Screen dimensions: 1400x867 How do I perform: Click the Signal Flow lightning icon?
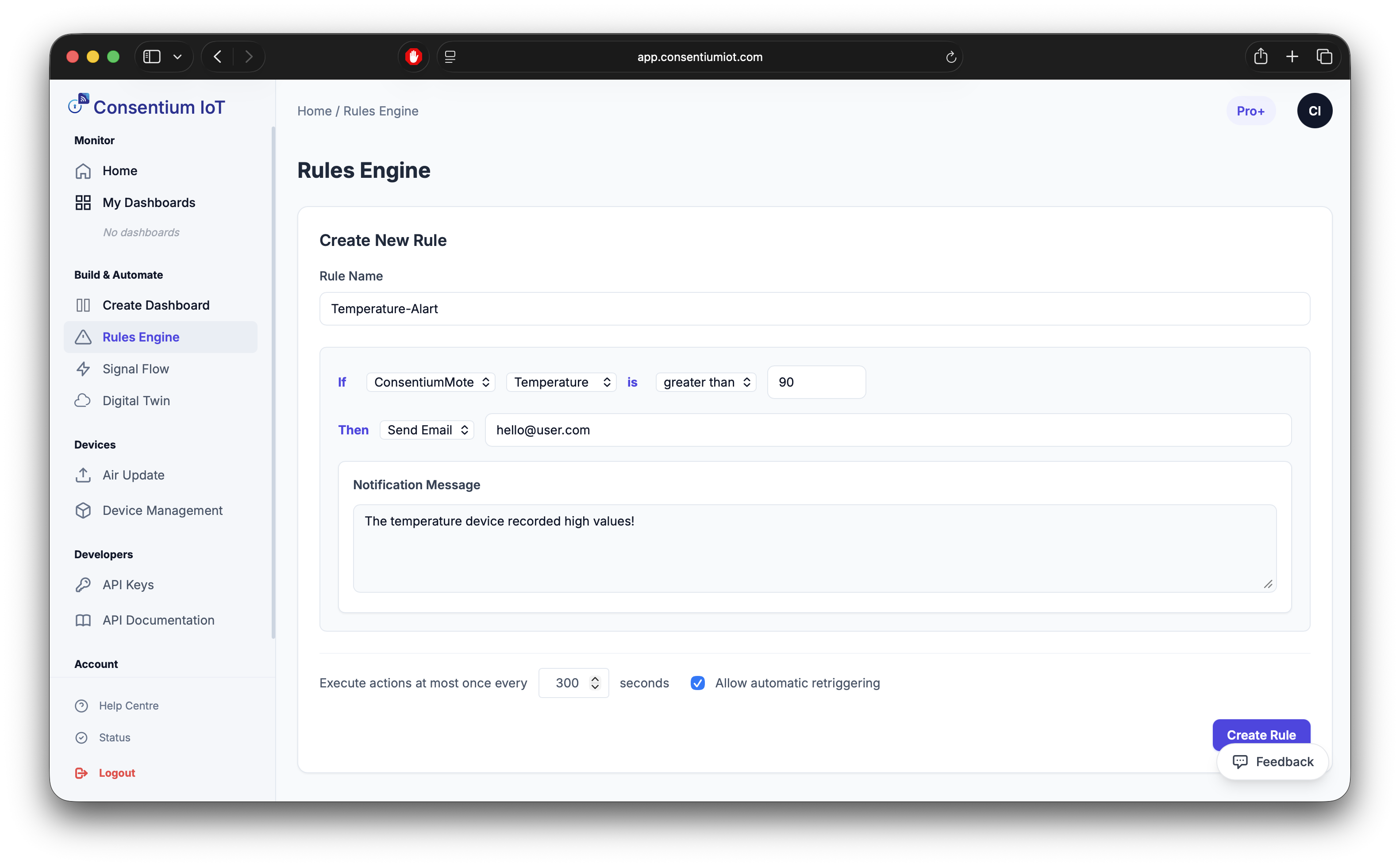83,369
